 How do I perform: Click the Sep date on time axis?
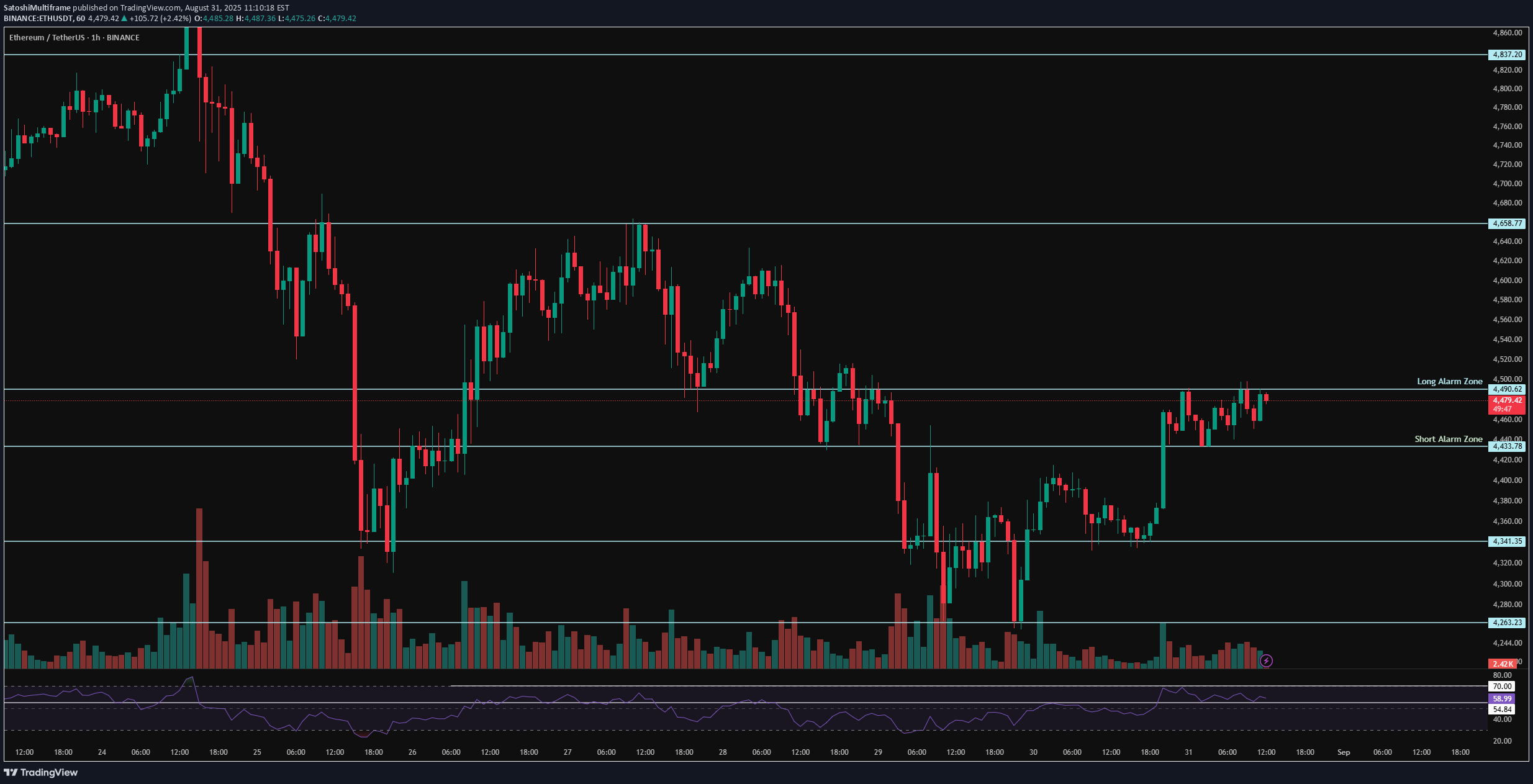tap(1344, 752)
